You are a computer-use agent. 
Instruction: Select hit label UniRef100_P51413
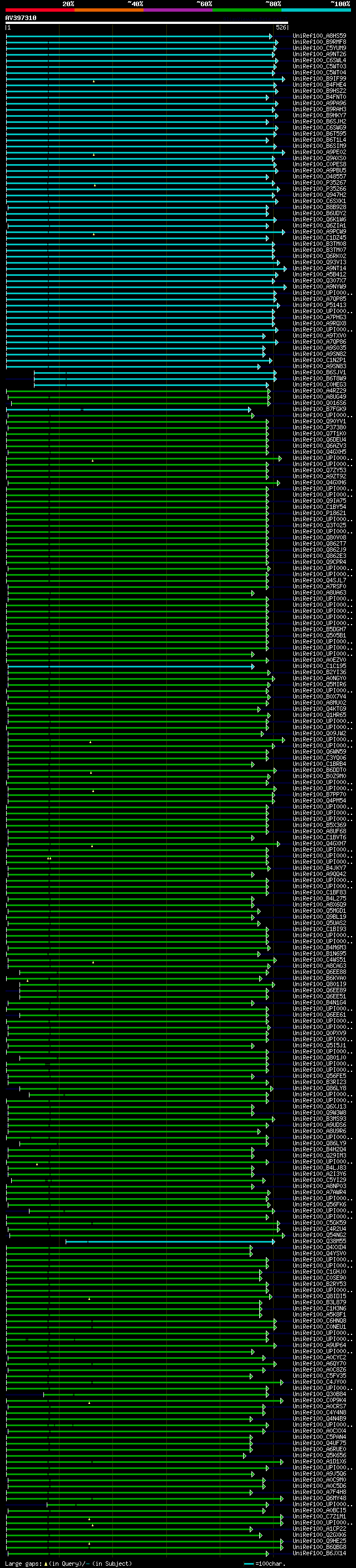pyautogui.click(x=319, y=305)
